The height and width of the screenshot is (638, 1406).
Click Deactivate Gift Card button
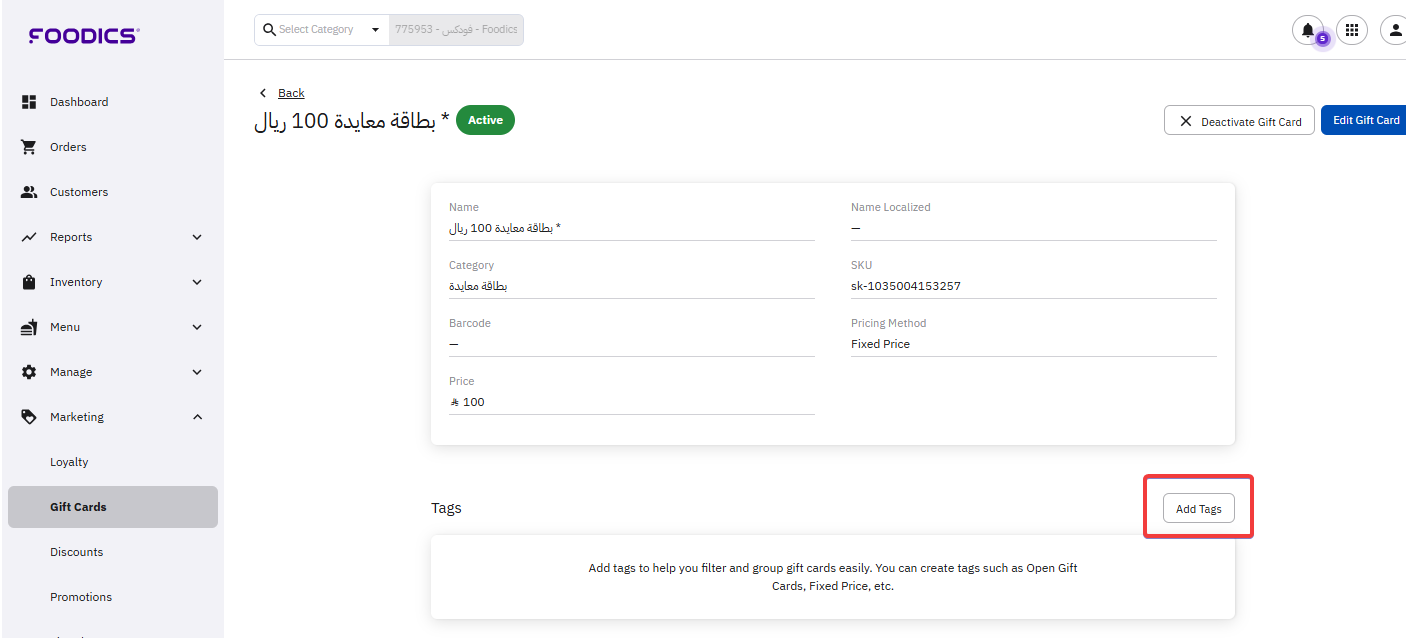point(1239,121)
